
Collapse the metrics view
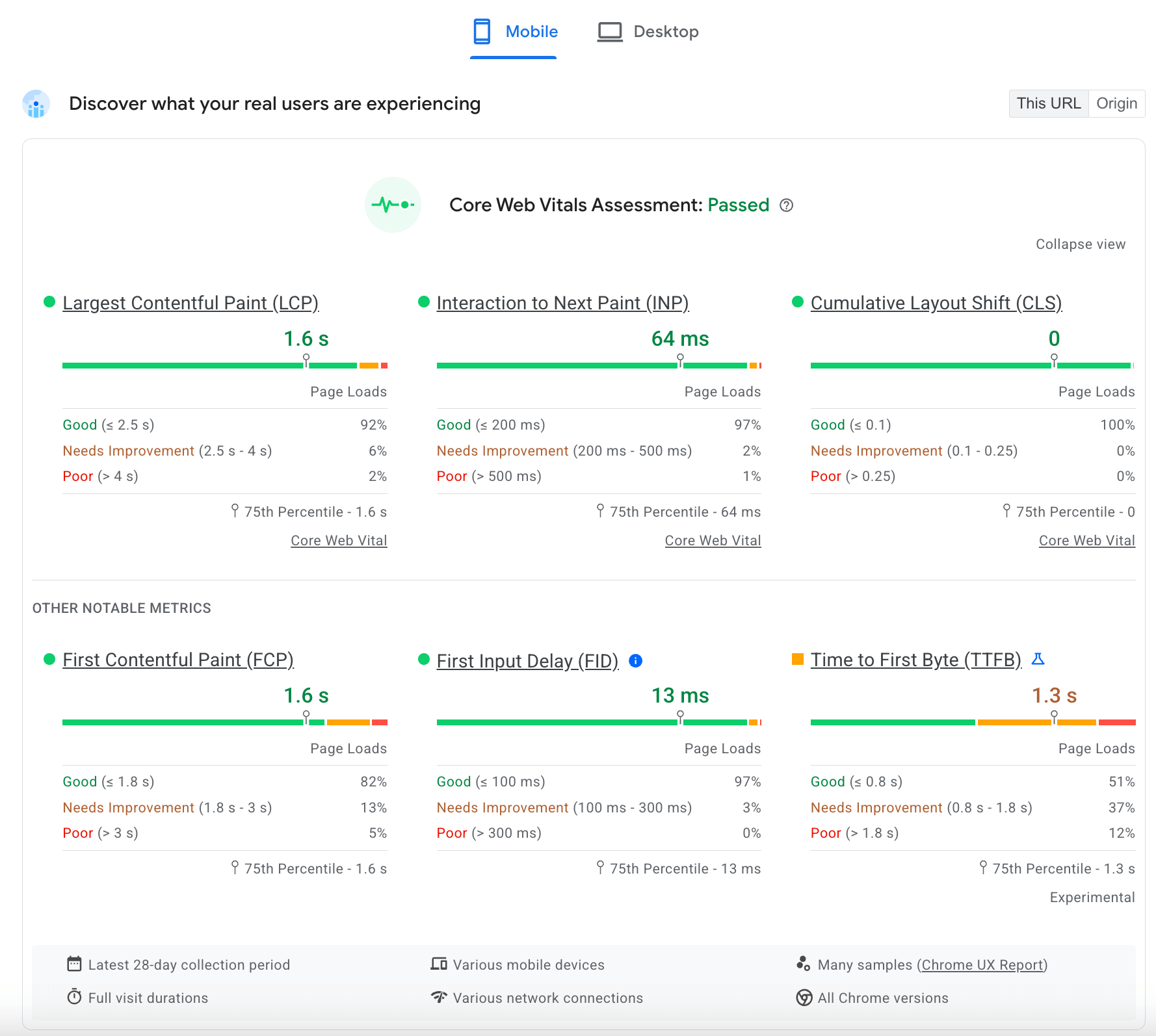(x=1081, y=244)
